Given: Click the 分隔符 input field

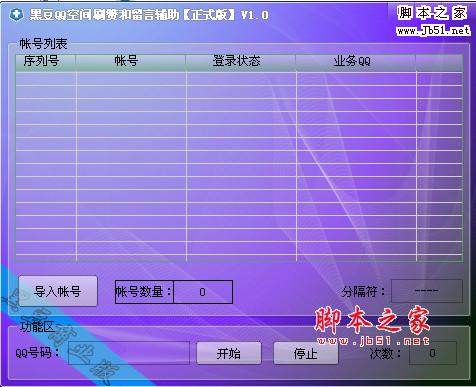Looking at the screenshot, I should point(427,291).
